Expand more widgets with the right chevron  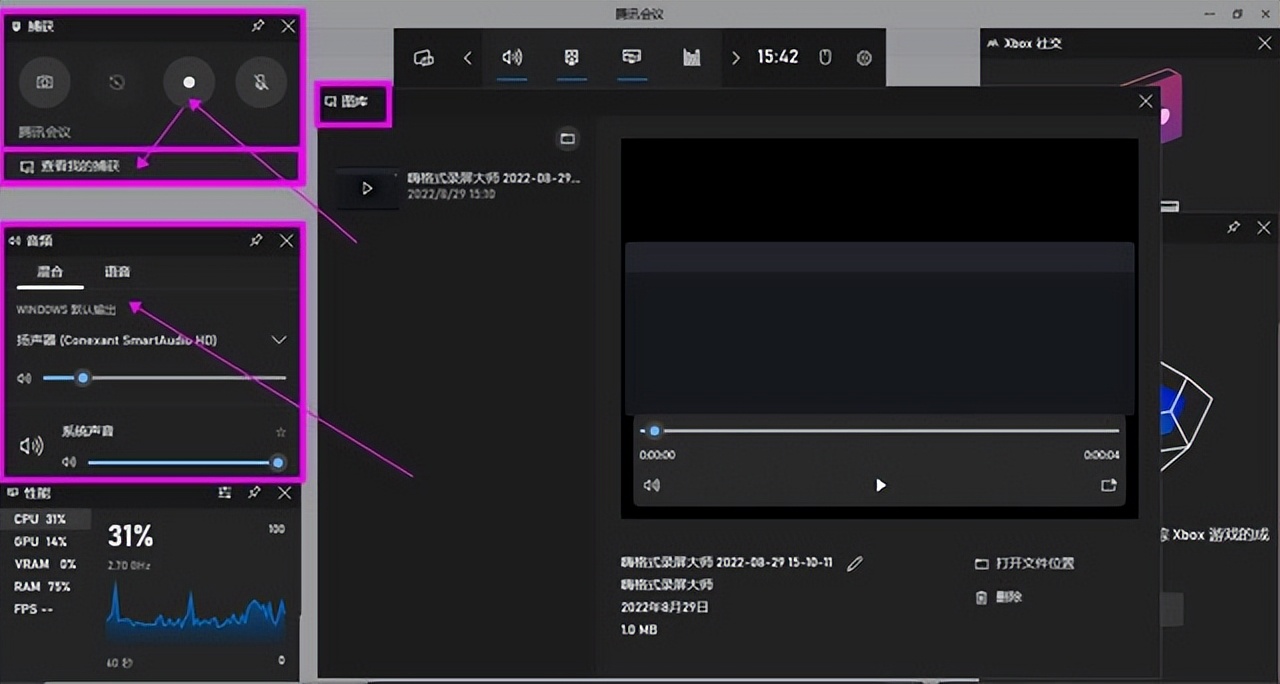coord(736,58)
